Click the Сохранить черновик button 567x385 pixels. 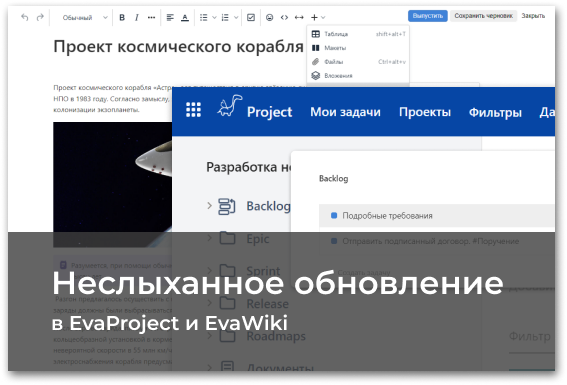483,16
